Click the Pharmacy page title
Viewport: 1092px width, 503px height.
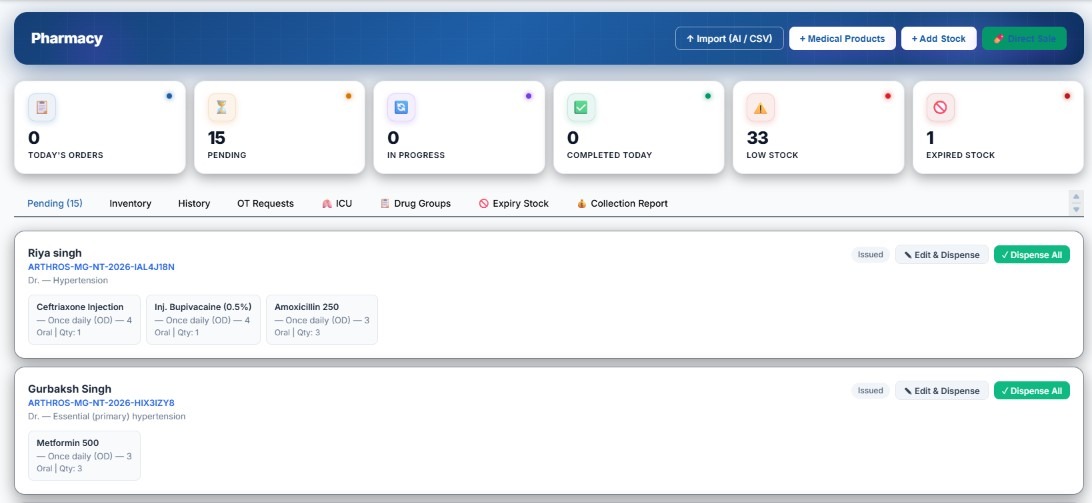tap(67, 38)
